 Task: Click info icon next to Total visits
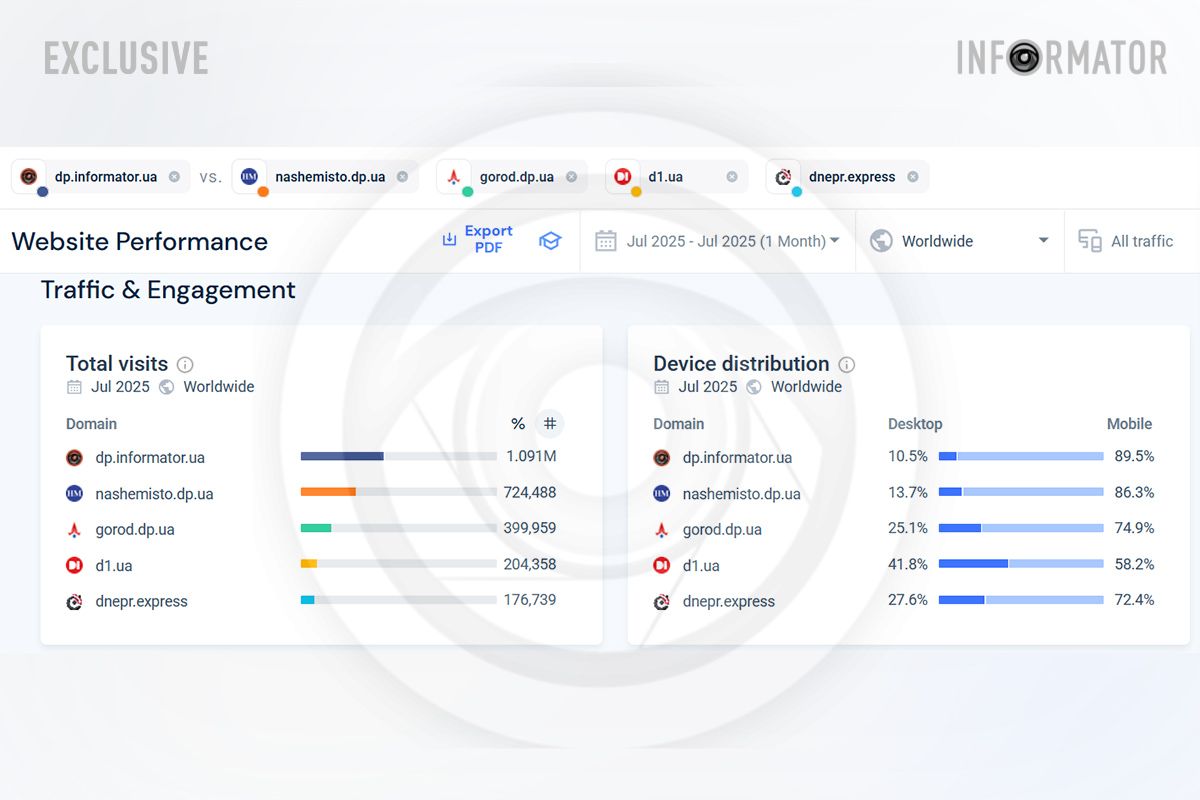(185, 365)
